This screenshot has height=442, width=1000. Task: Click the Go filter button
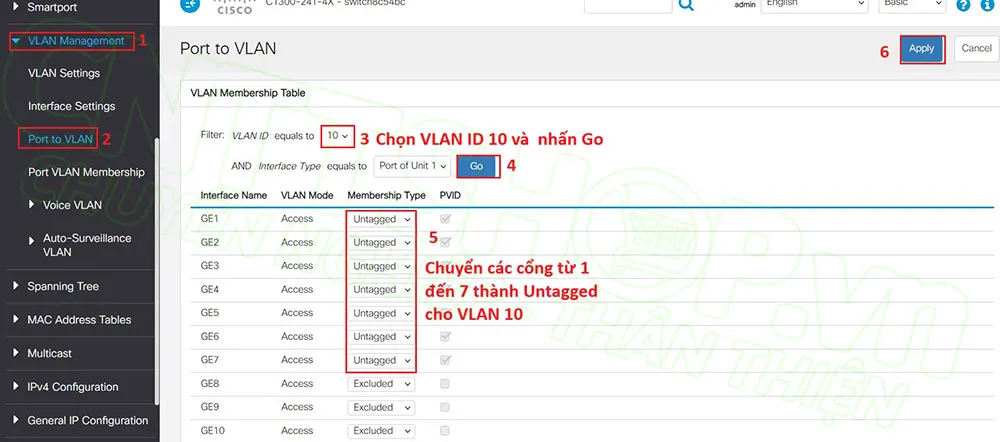(476, 166)
